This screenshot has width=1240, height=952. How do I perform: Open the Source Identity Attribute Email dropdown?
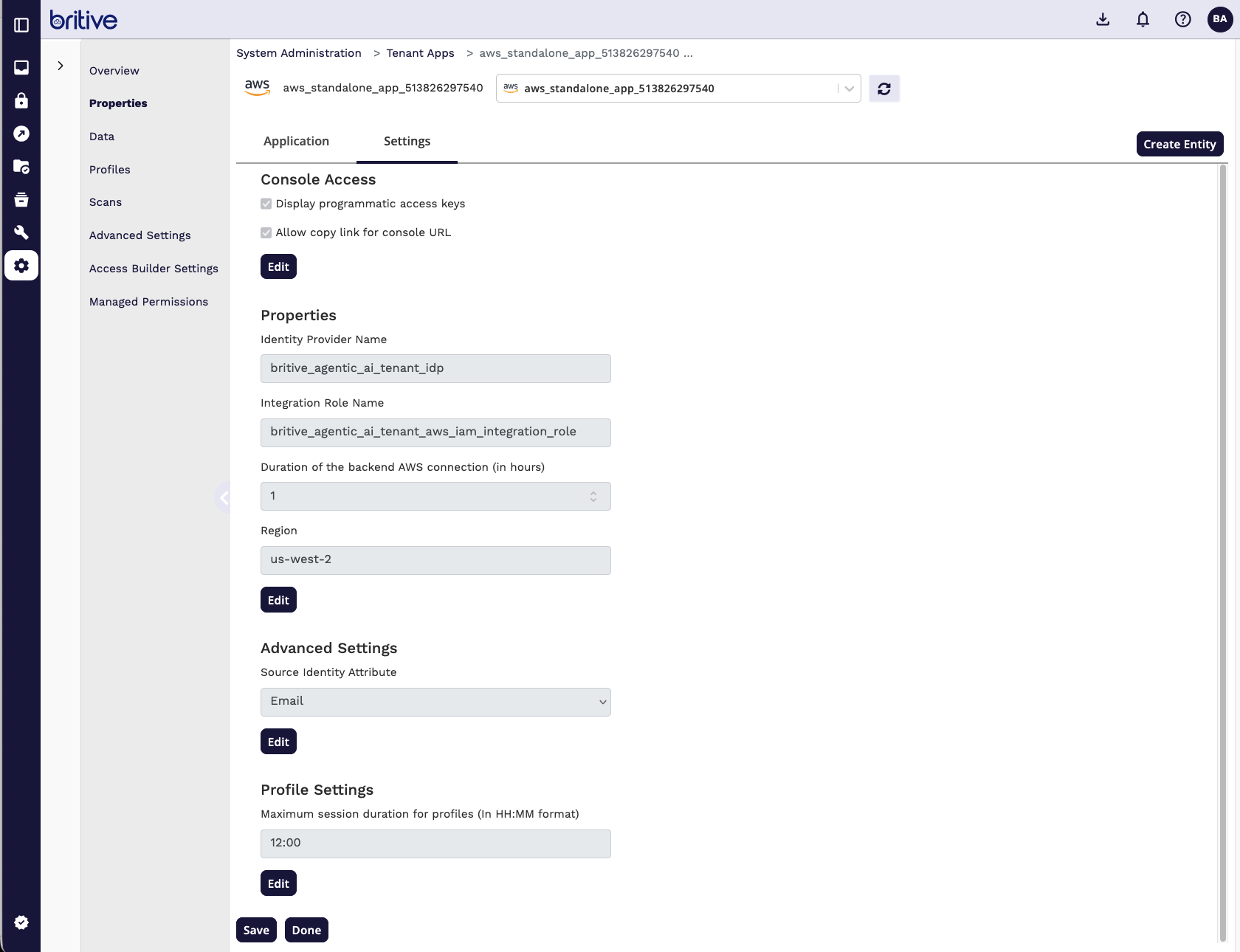[x=435, y=702]
